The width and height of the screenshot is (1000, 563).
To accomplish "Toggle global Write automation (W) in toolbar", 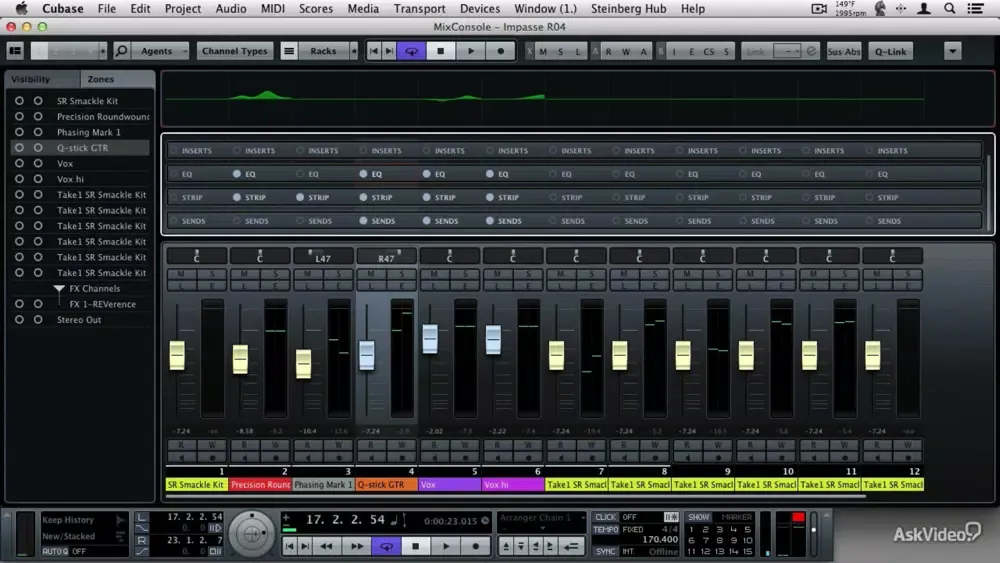I will point(626,52).
